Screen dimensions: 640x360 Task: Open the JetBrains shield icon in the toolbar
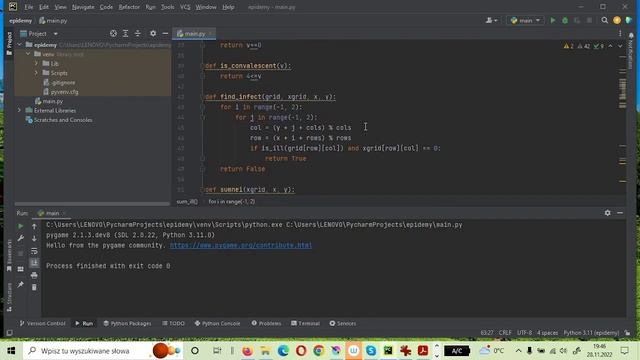629,20
